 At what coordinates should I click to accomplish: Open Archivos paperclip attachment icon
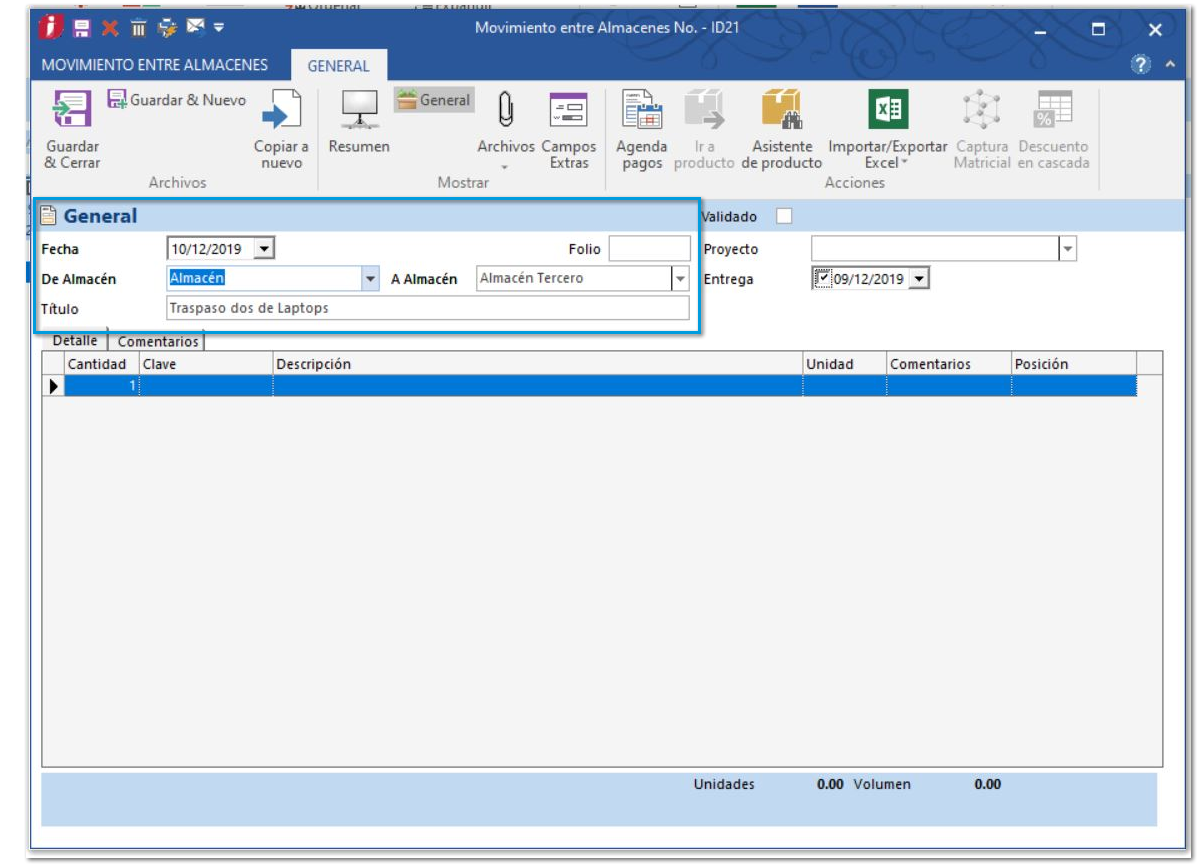click(x=505, y=109)
